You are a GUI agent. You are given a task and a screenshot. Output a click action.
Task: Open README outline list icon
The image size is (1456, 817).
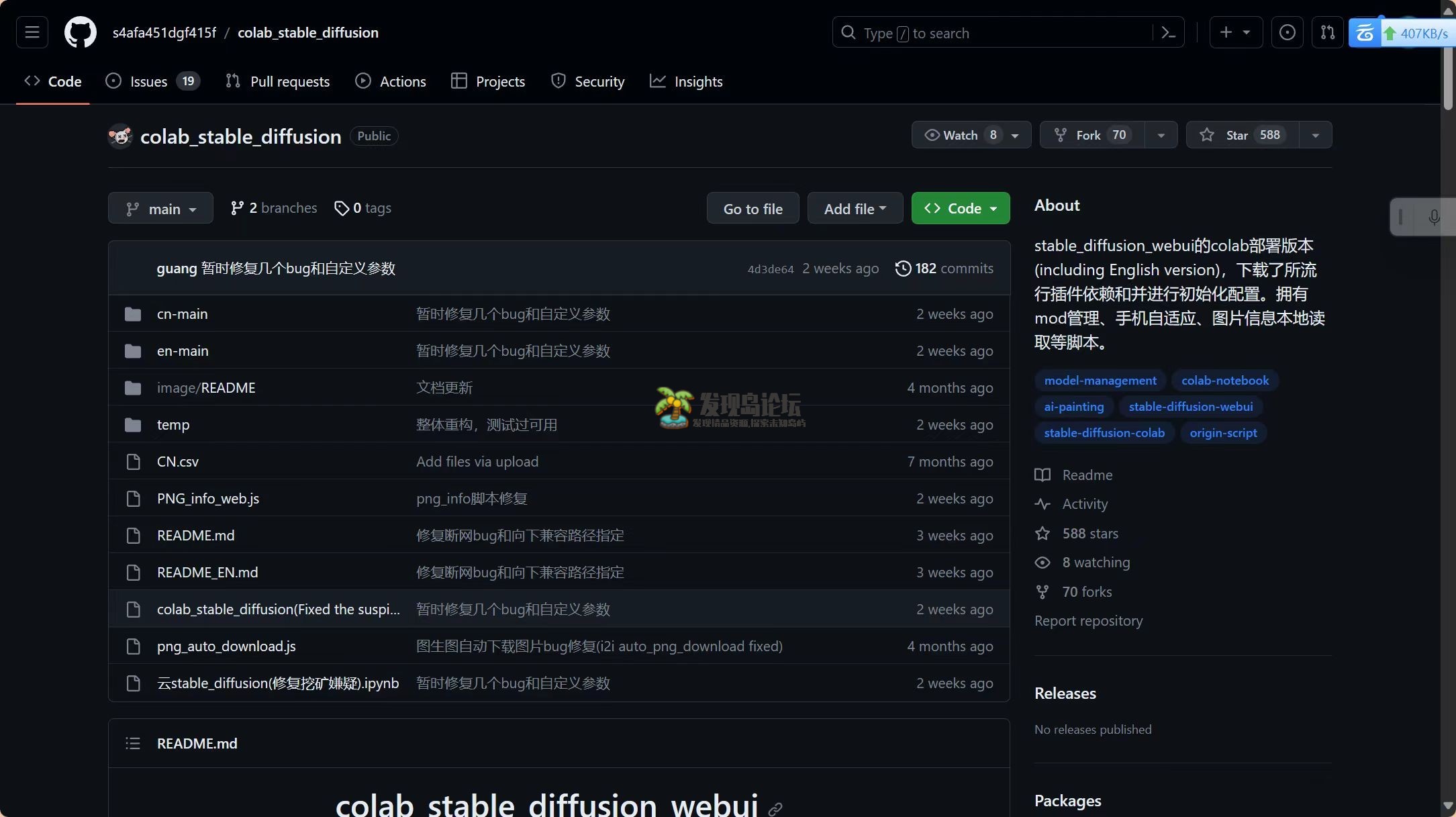click(133, 743)
